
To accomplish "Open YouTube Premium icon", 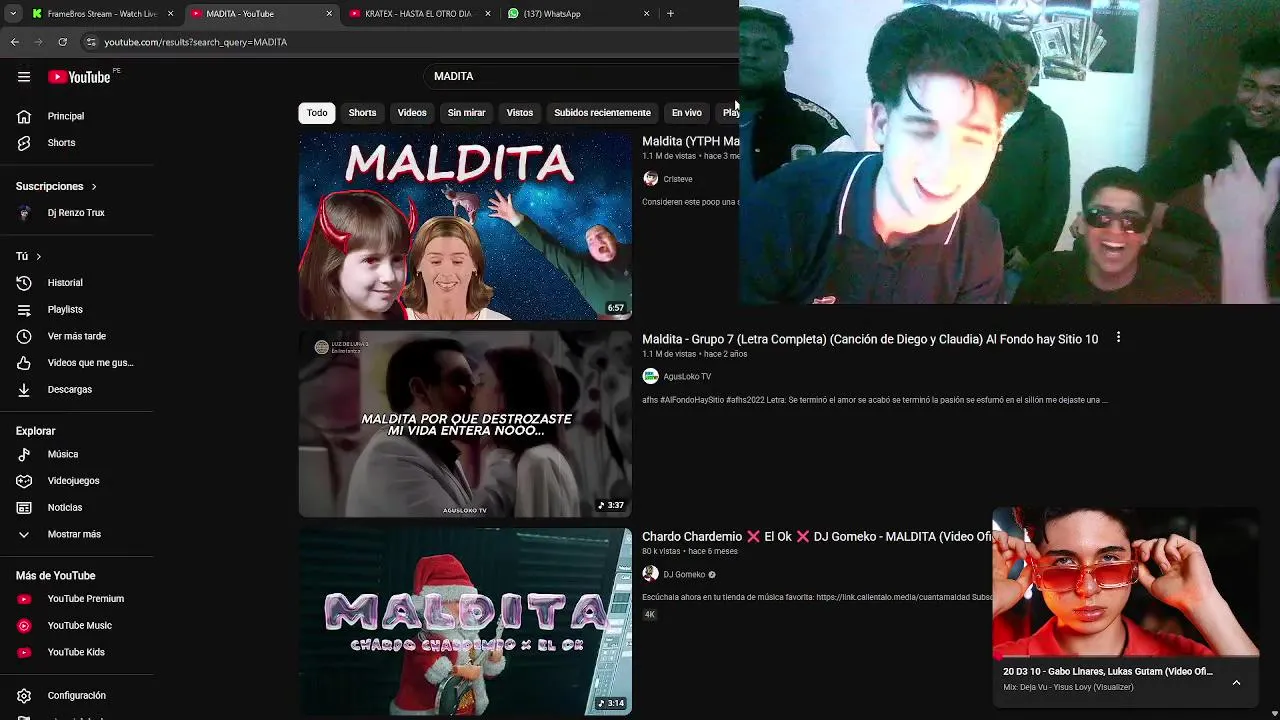I will click(24, 599).
